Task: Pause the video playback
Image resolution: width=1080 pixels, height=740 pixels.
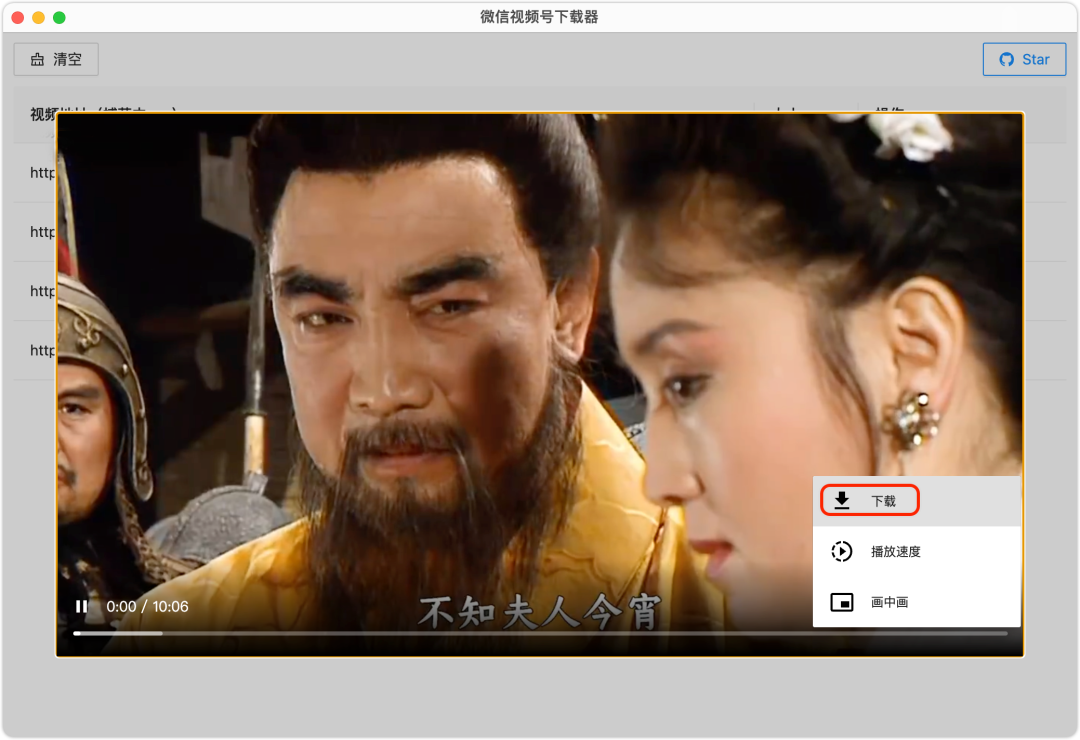Action: click(81, 606)
